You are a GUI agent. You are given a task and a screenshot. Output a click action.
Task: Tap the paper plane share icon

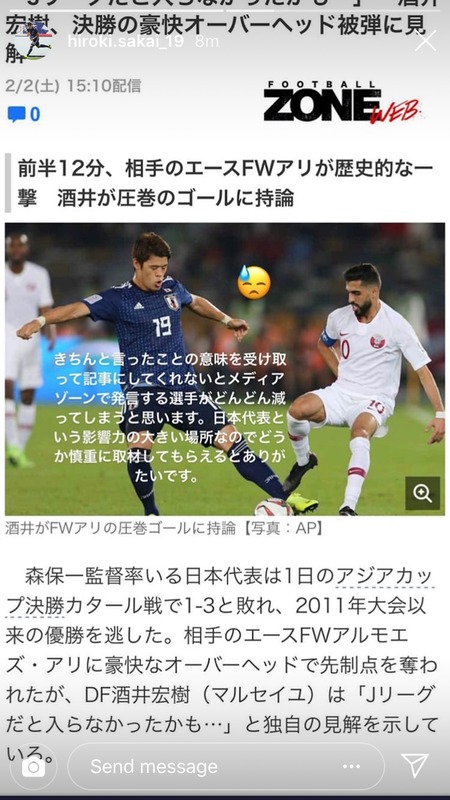tap(414, 765)
